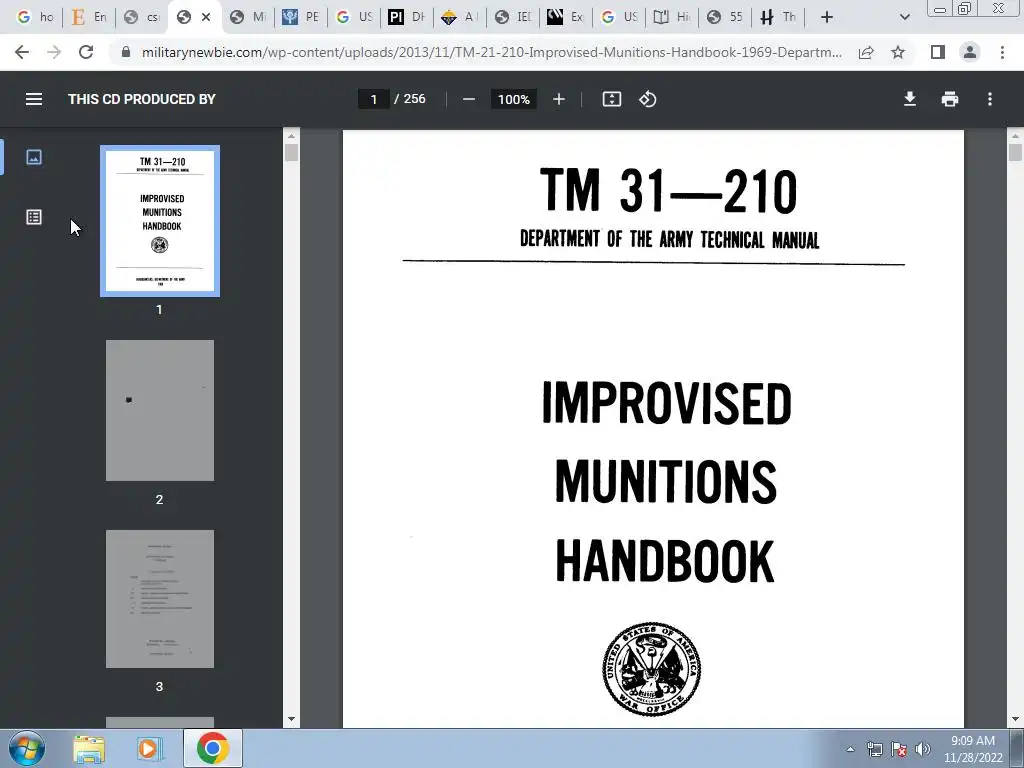Select page 1 thumbnail
The image size is (1024, 768).
(160, 221)
